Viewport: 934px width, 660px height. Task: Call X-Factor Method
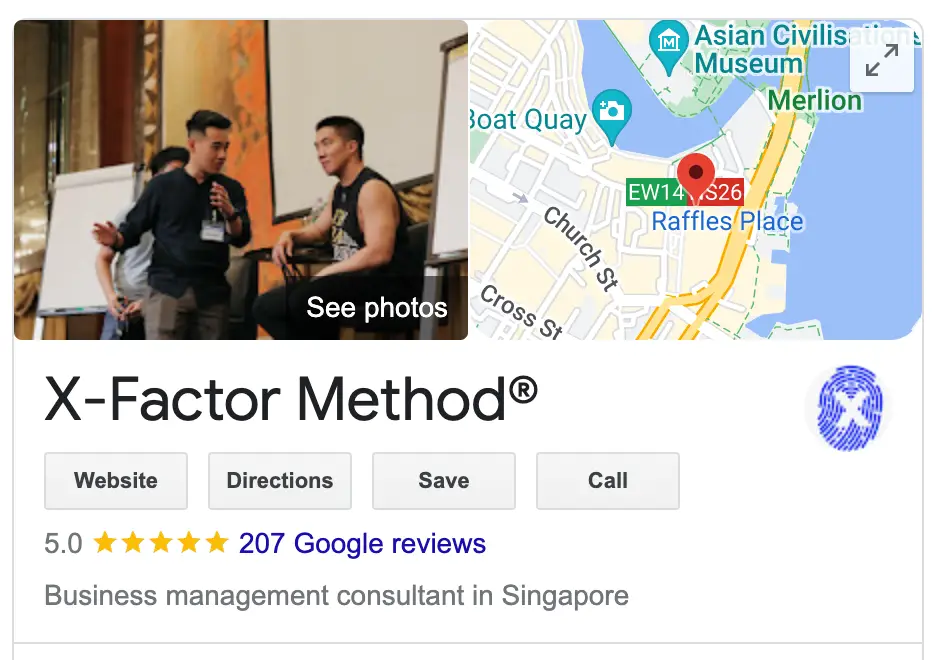tap(608, 481)
